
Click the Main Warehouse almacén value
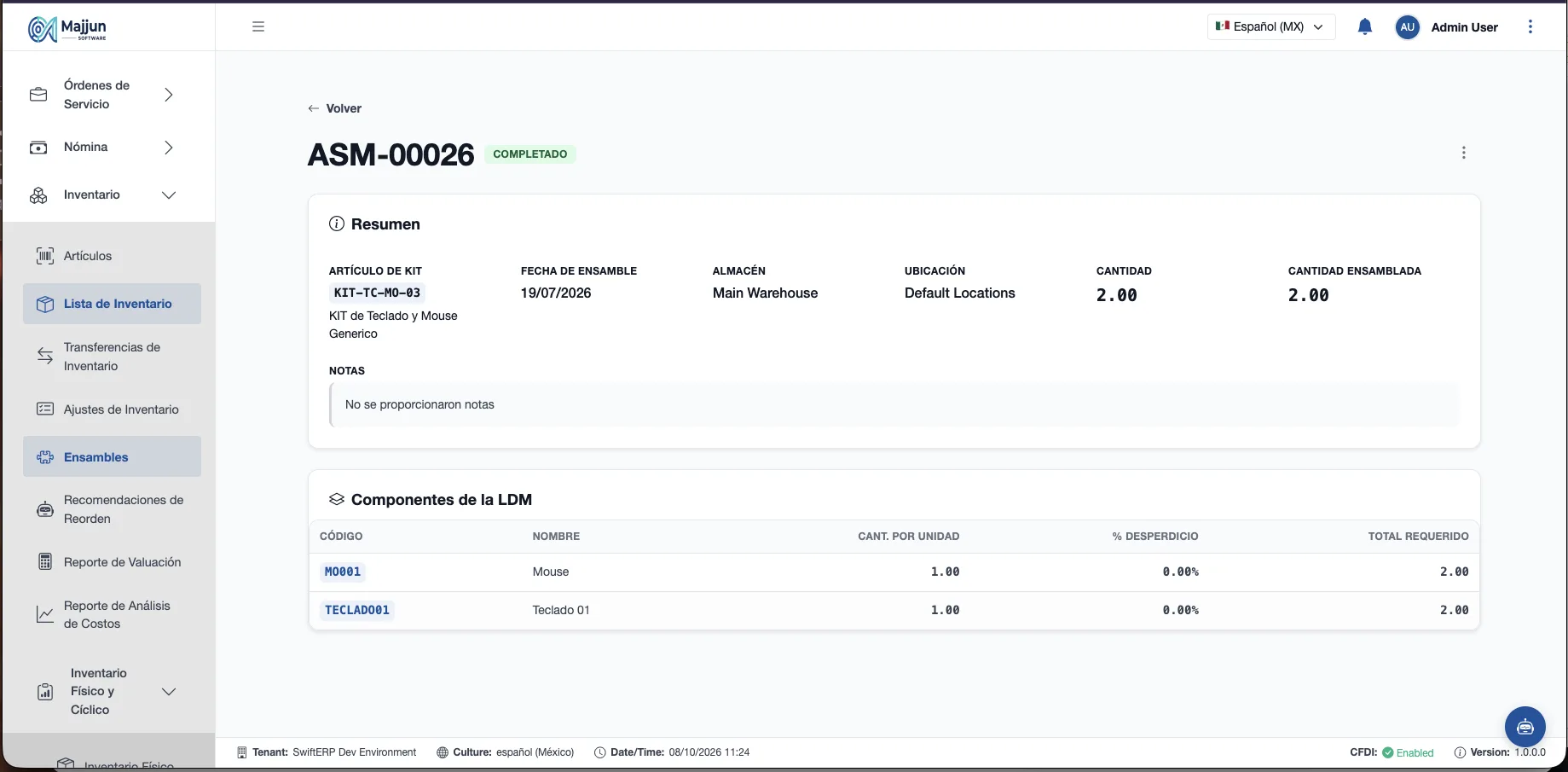765,293
